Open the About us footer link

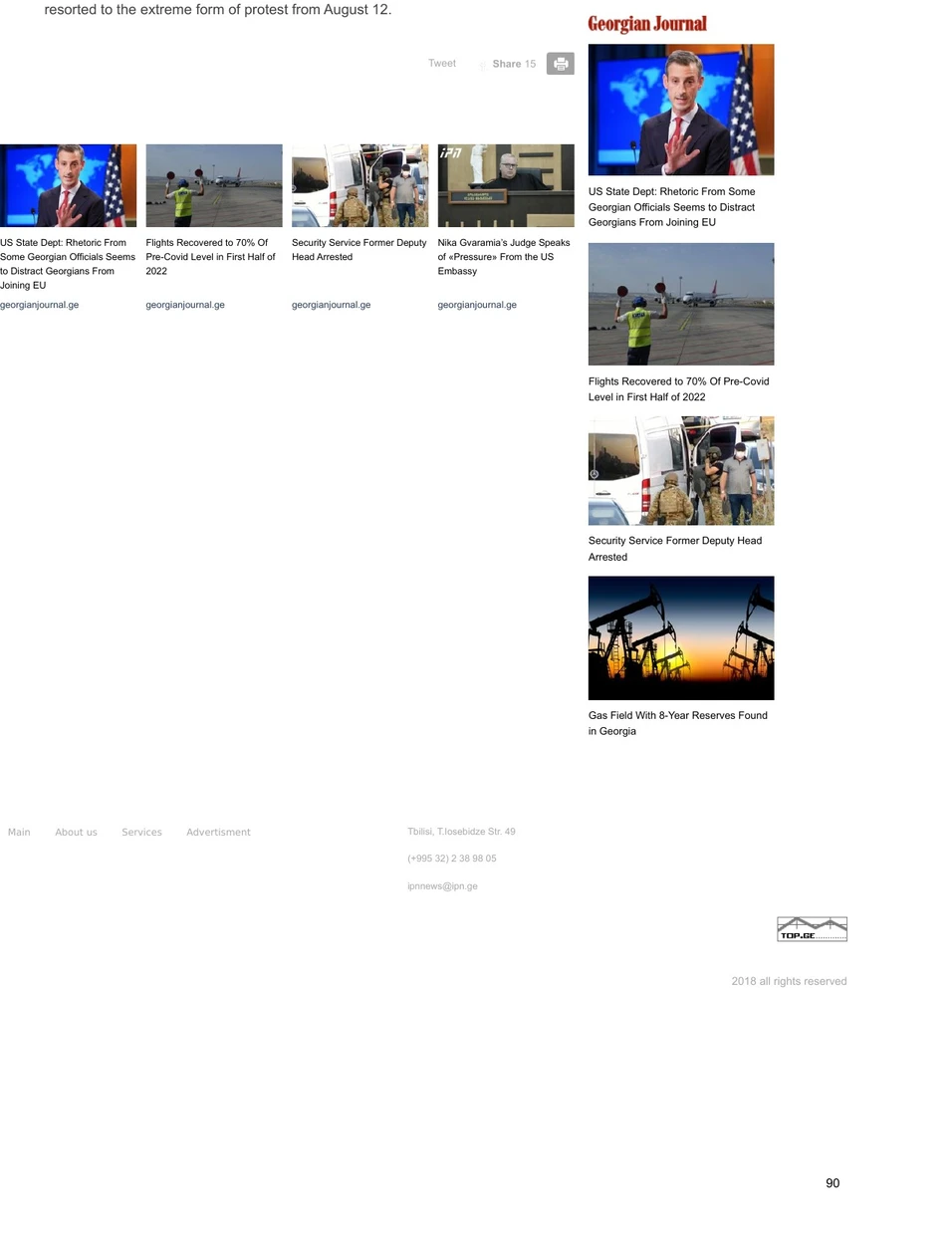76,833
